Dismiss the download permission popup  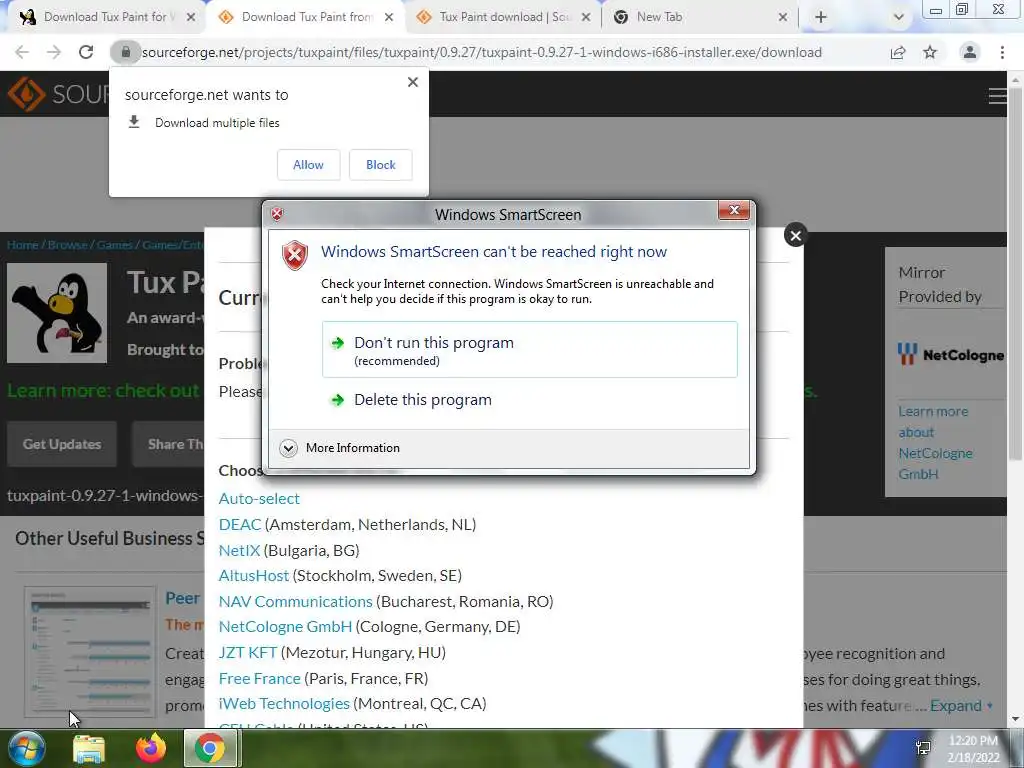413,82
